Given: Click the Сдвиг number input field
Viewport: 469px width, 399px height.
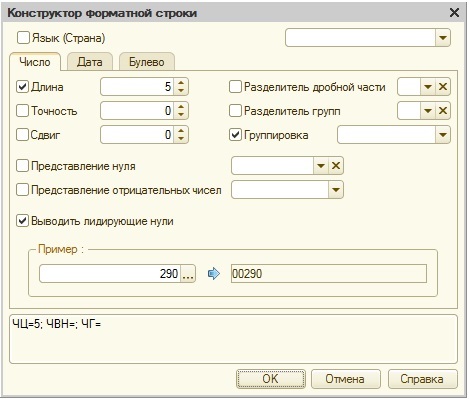Looking at the screenshot, I should click(x=137, y=135).
